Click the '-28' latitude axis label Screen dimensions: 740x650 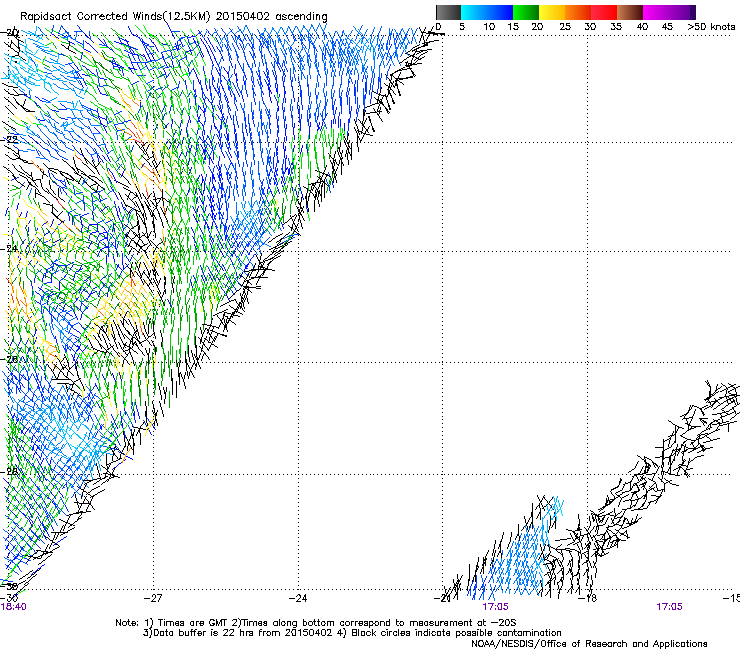[9, 472]
